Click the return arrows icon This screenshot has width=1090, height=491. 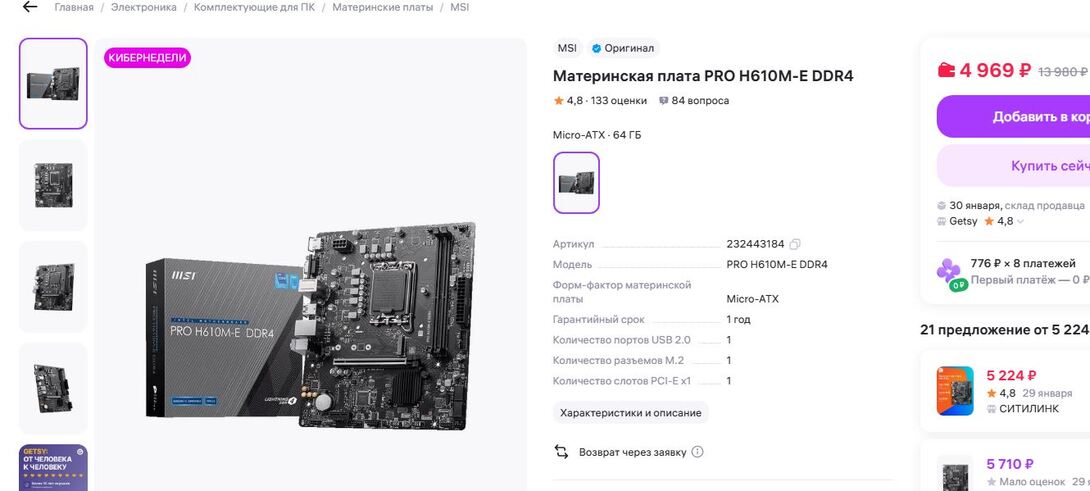tap(561, 451)
